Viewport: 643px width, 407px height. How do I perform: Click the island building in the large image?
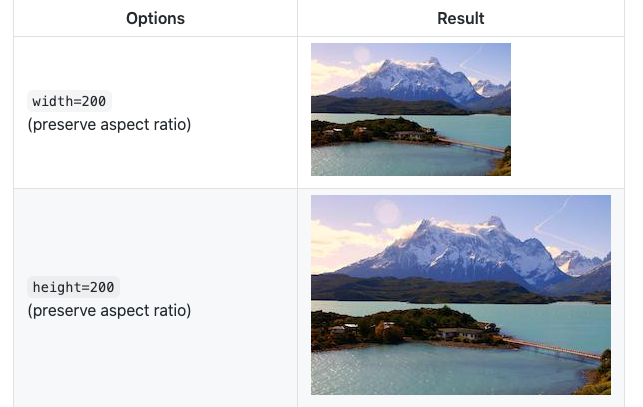pos(458,333)
